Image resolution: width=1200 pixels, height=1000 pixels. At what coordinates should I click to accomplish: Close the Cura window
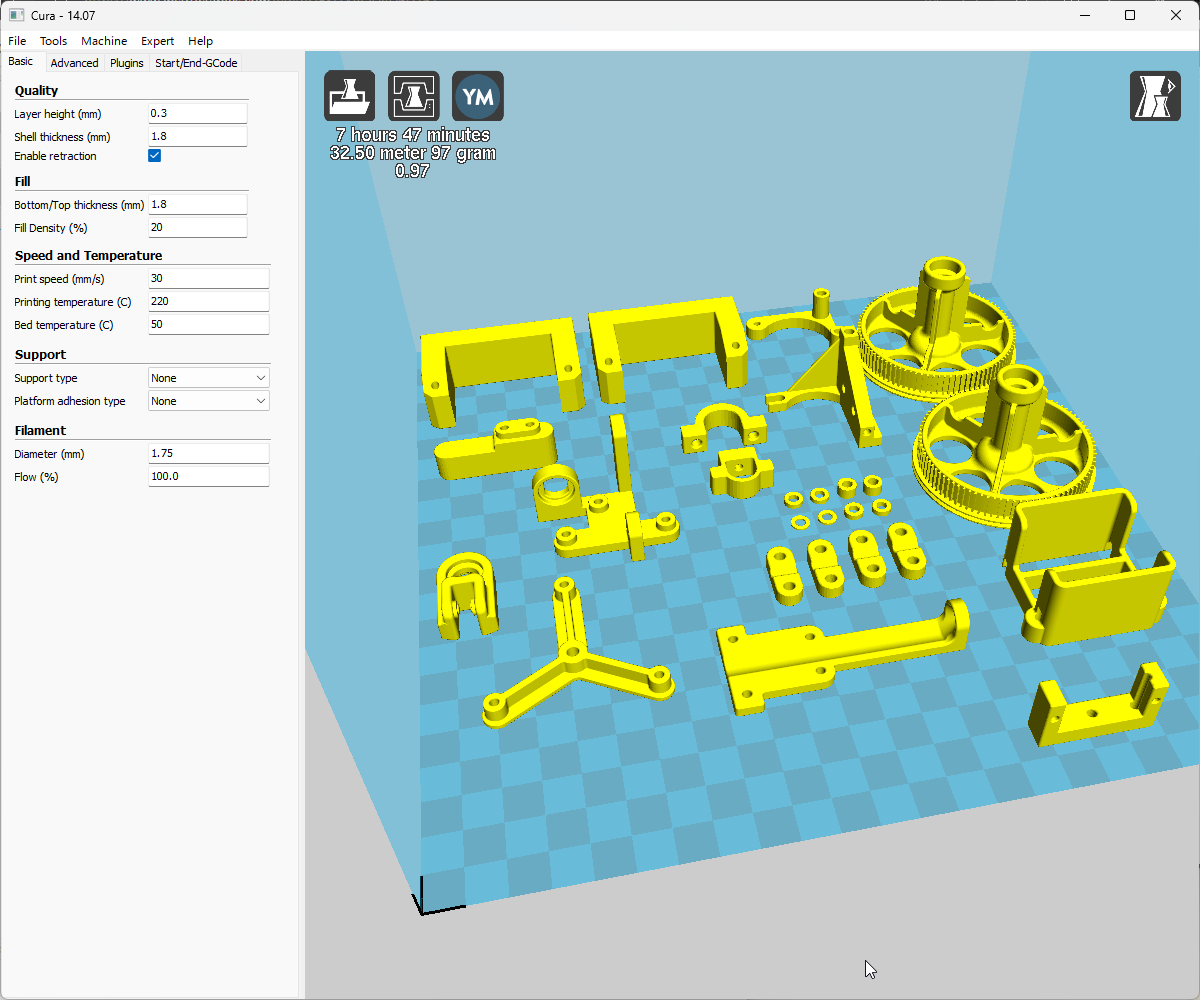click(x=1176, y=15)
